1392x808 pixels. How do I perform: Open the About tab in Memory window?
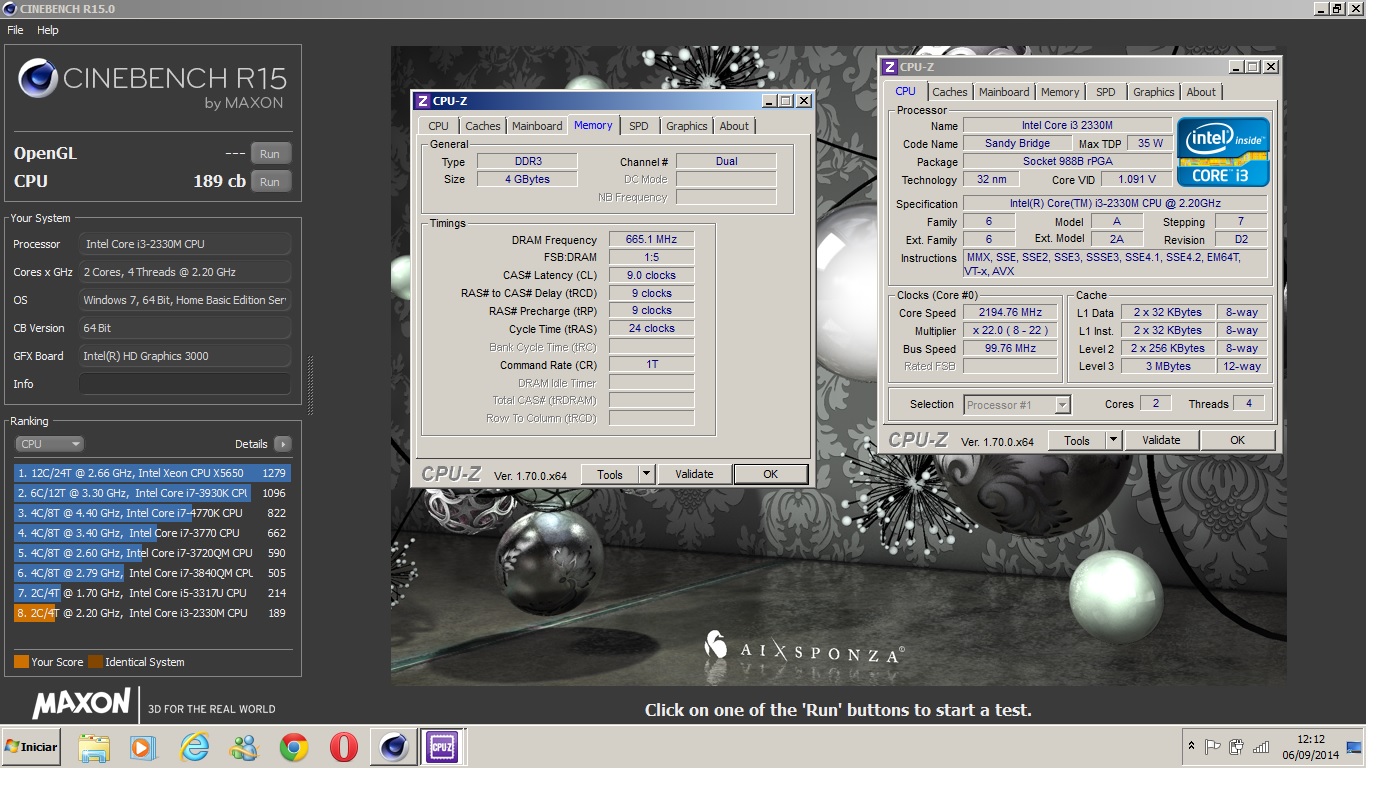click(734, 126)
